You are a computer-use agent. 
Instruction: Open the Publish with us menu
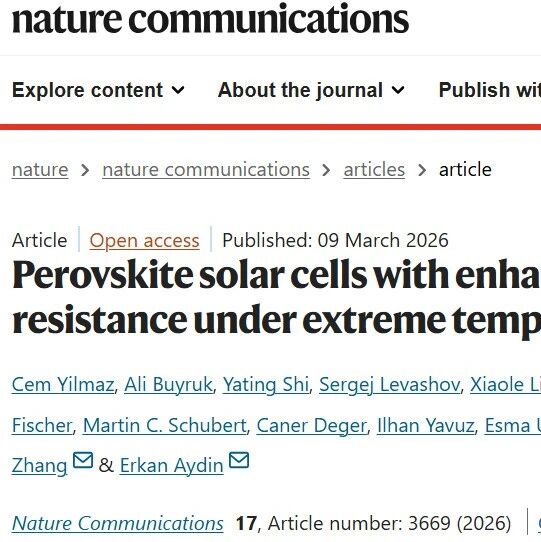[489, 90]
